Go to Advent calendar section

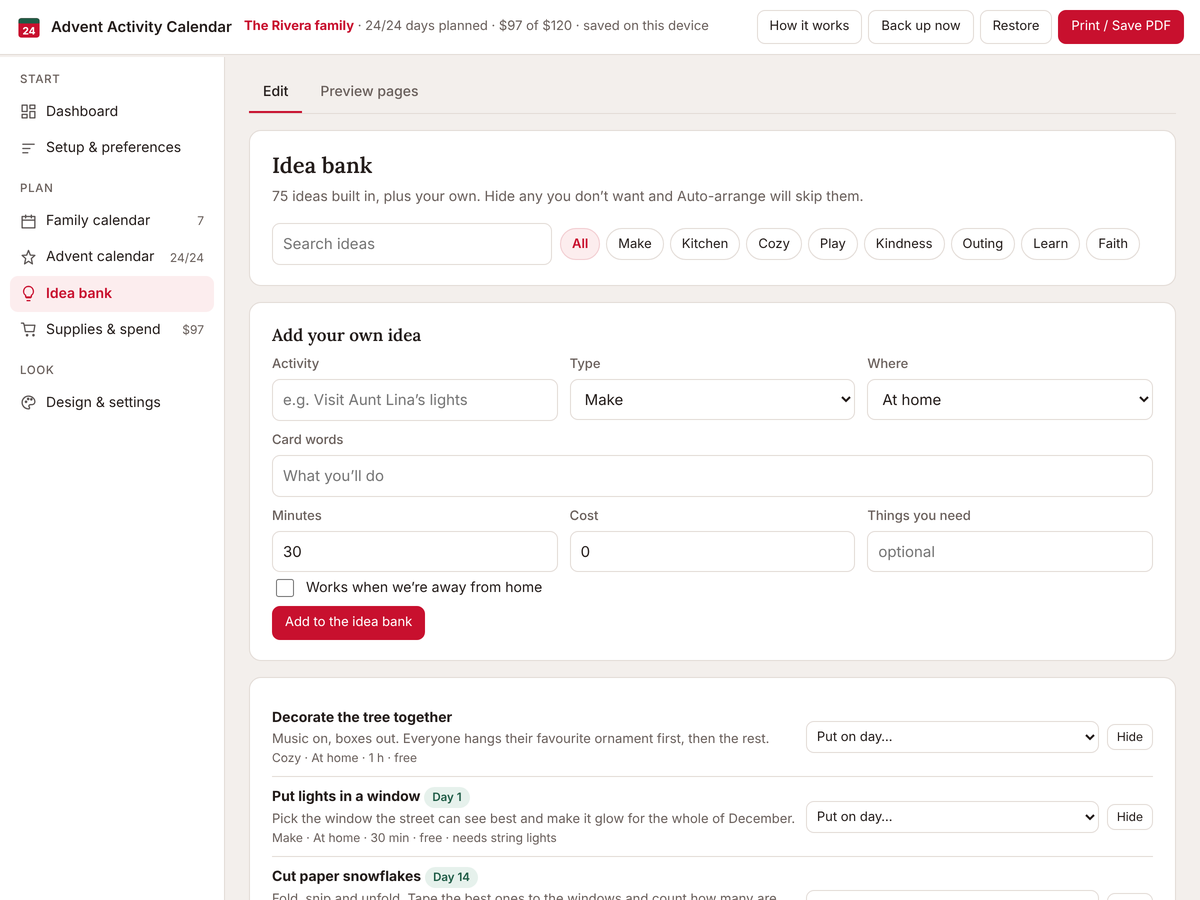tap(112, 257)
